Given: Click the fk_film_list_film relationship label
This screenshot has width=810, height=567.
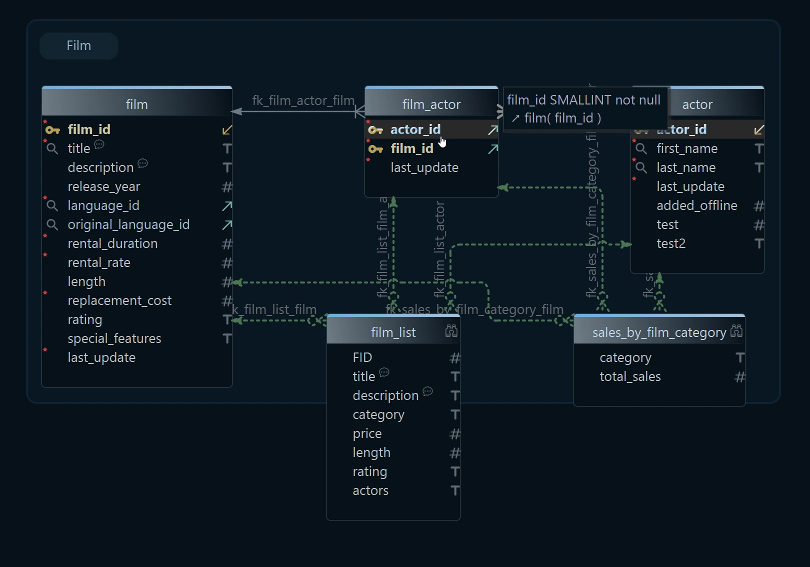Looking at the screenshot, I should coord(274,310).
